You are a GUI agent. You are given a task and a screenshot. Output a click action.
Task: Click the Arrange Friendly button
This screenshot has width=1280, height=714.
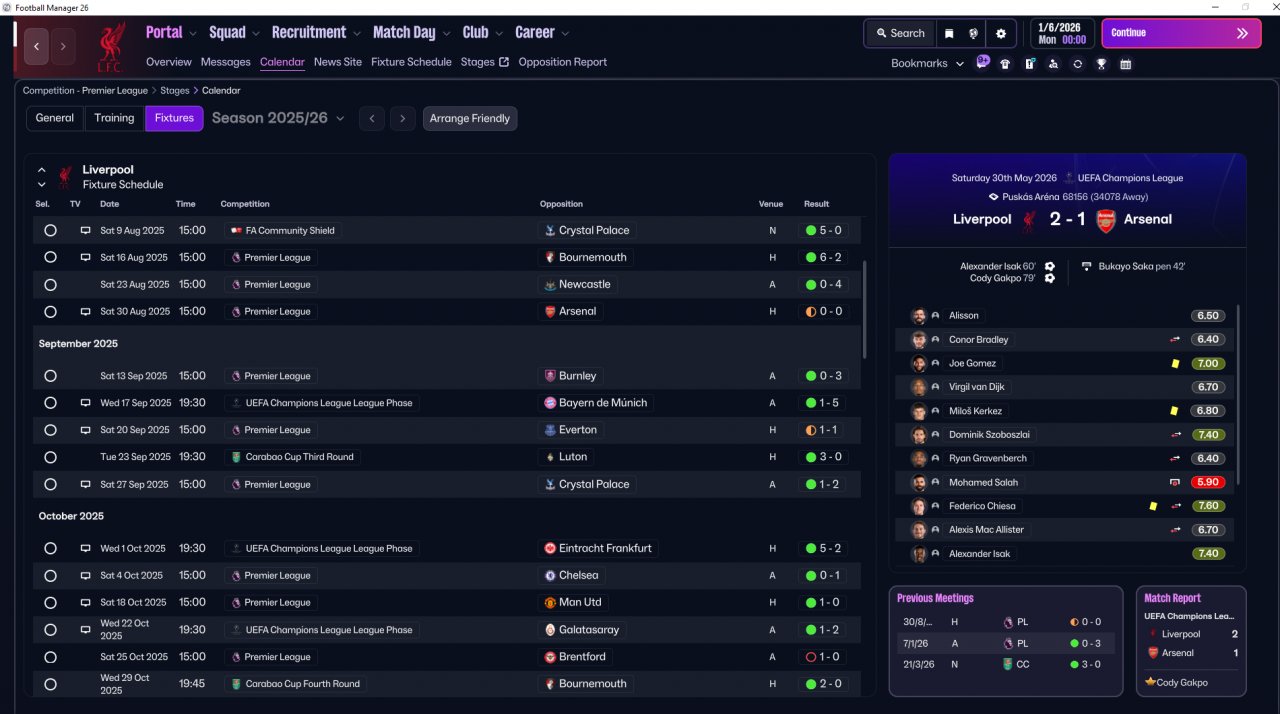click(x=470, y=118)
